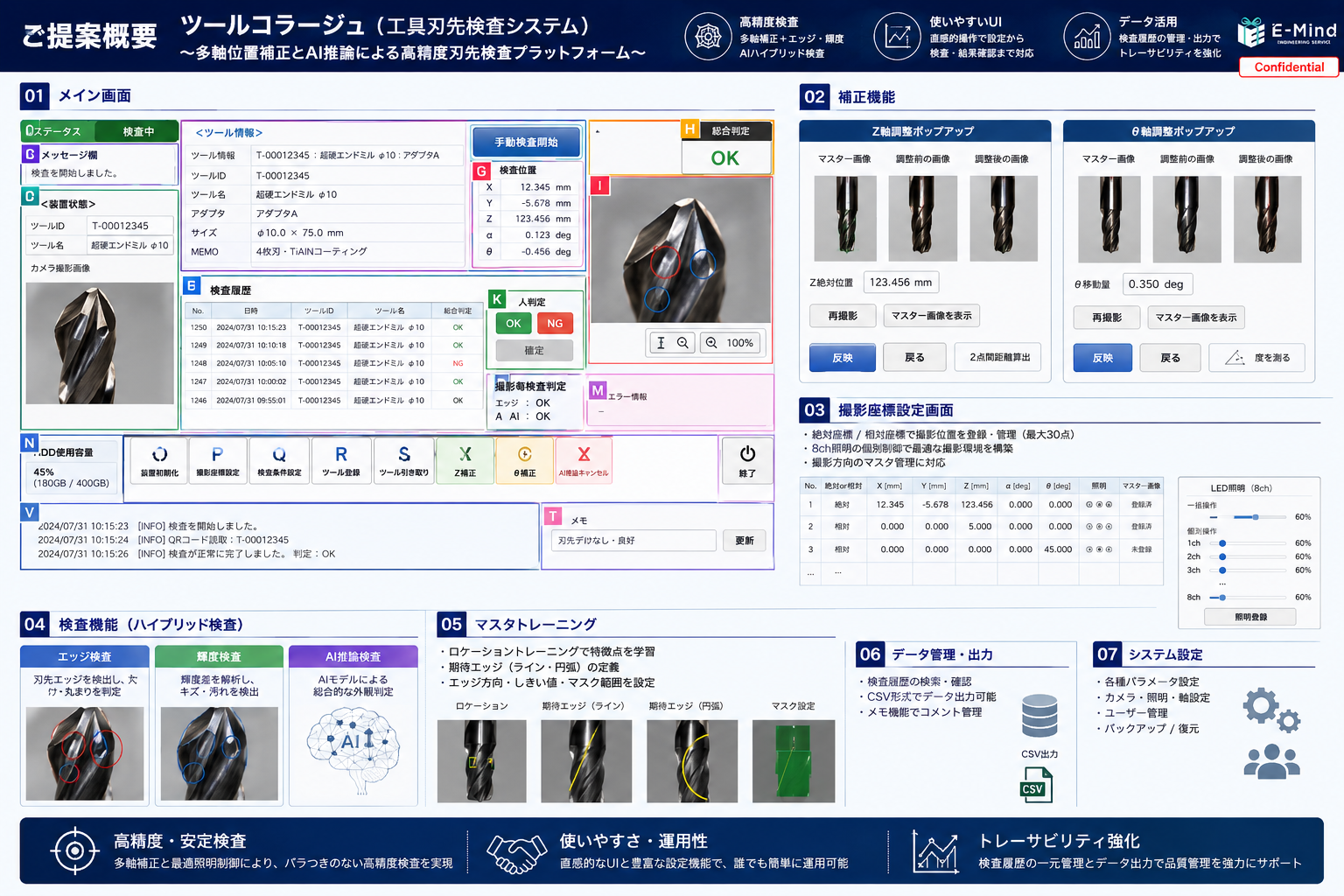Click the 8ch LED lighting slider

pos(1246,598)
